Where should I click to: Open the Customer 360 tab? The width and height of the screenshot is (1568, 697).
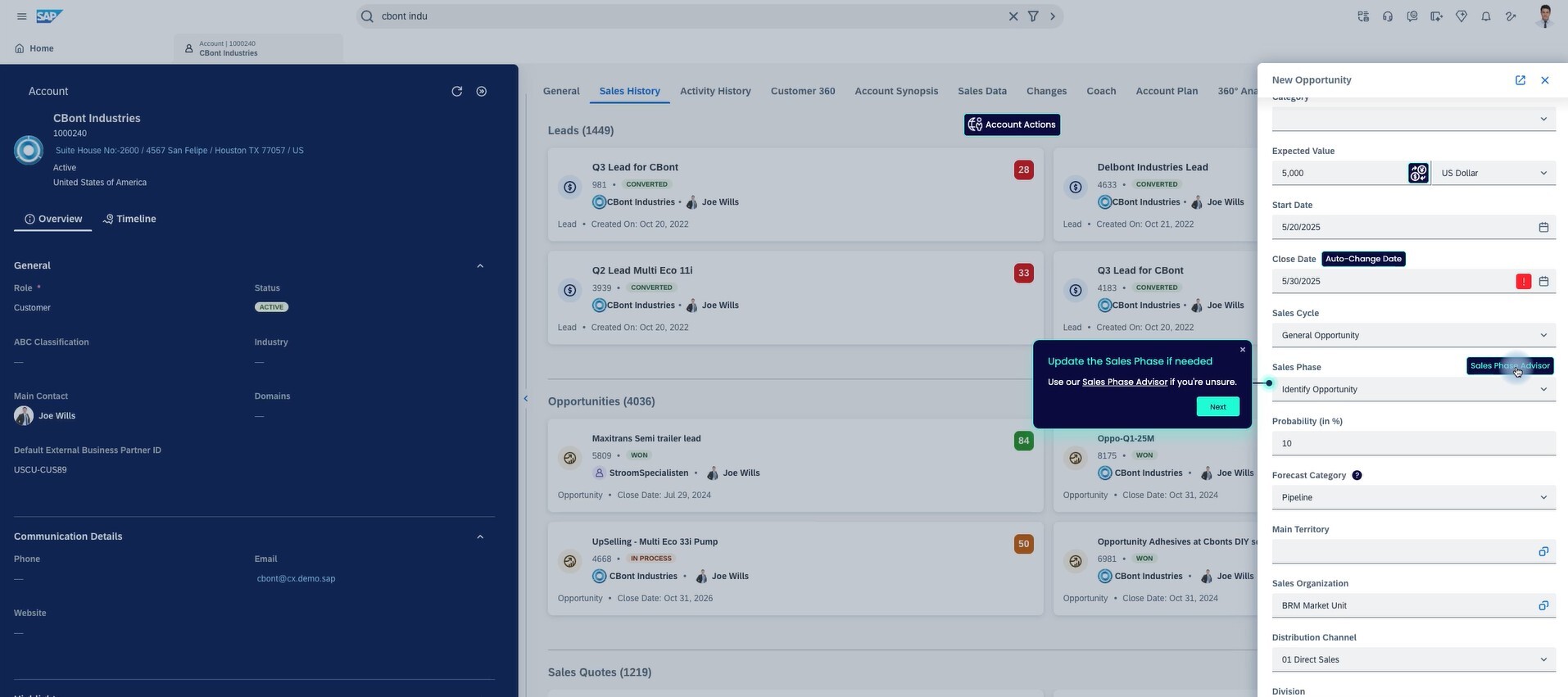(803, 91)
